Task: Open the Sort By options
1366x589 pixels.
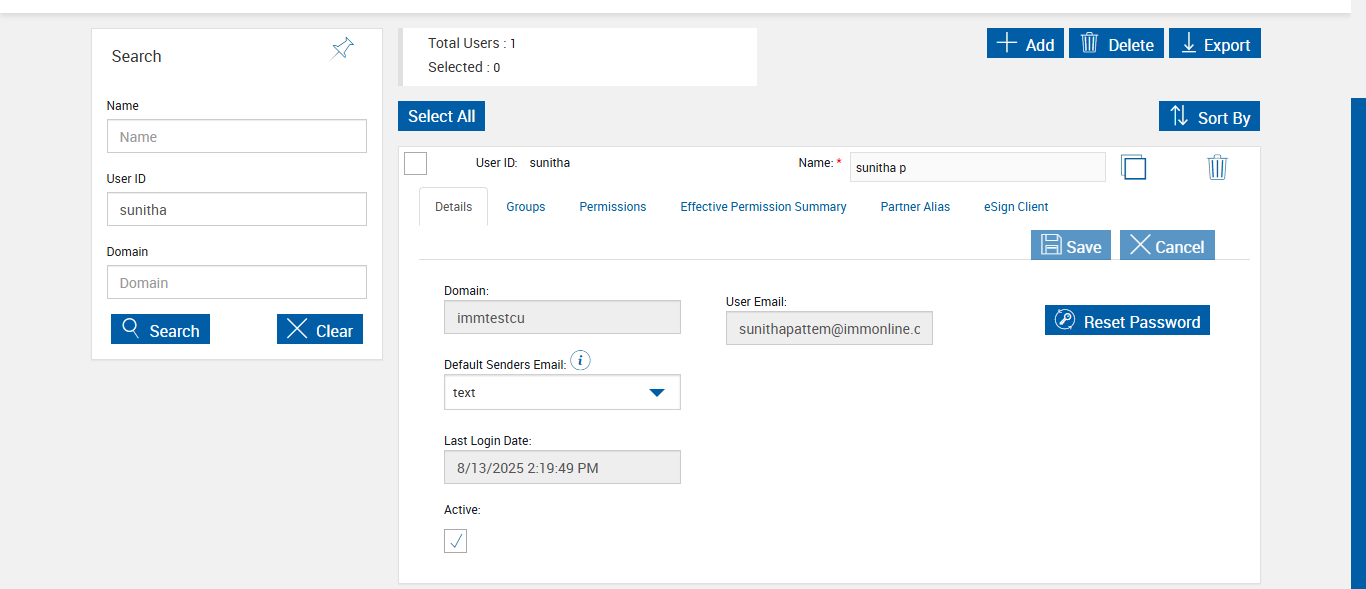Action: (1209, 117)
